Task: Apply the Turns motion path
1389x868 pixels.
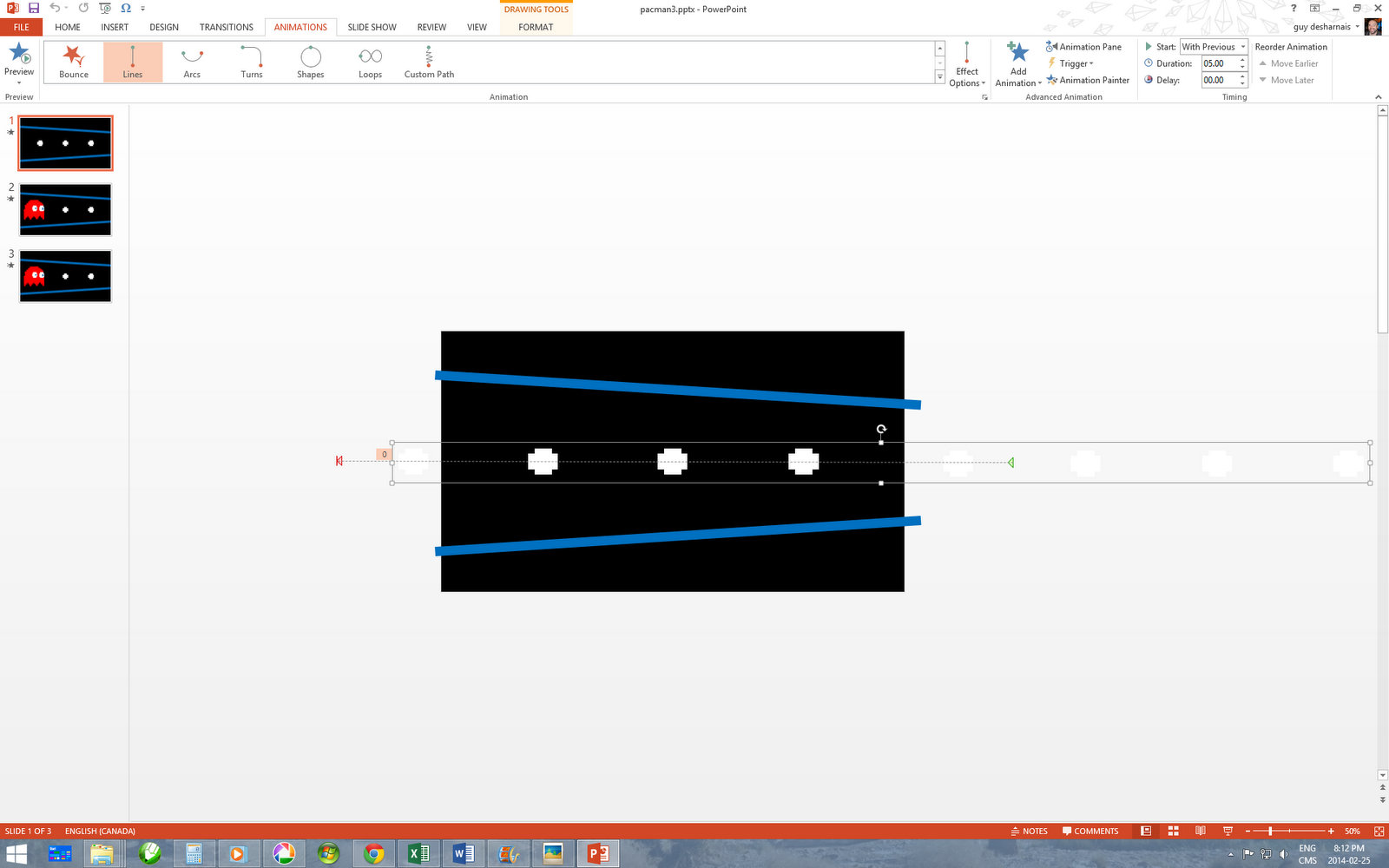Action: (252, 62)
